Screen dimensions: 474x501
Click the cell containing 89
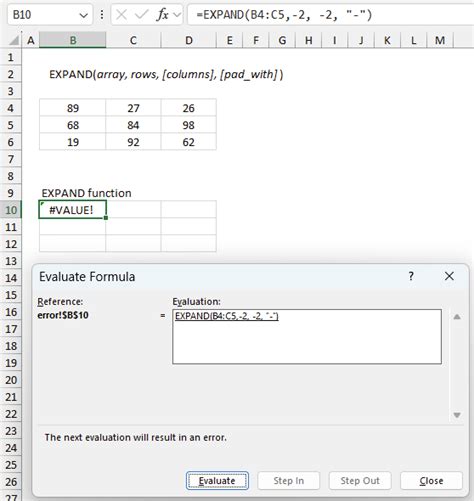coord(72,108)
